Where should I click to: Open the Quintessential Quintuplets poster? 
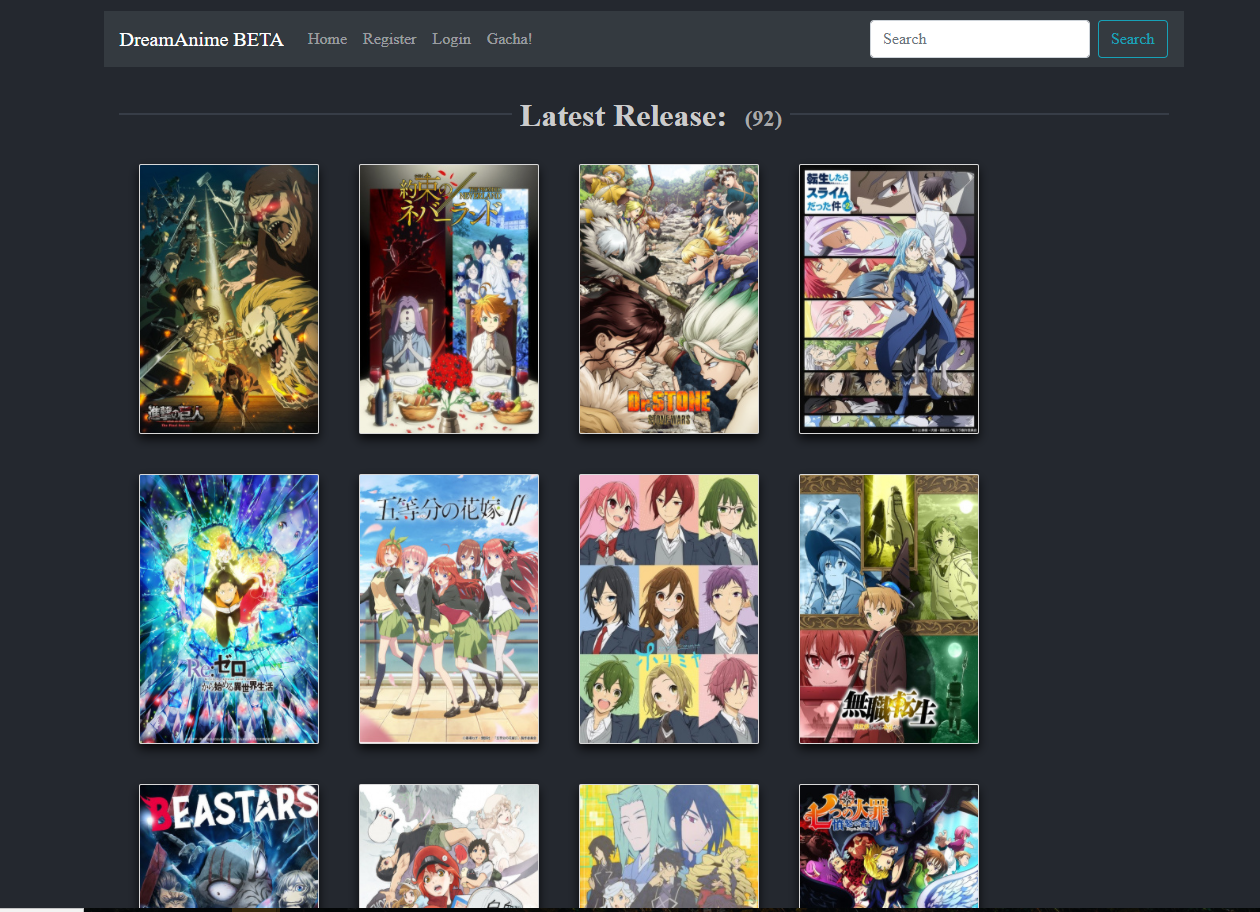[x=449, y=609]
